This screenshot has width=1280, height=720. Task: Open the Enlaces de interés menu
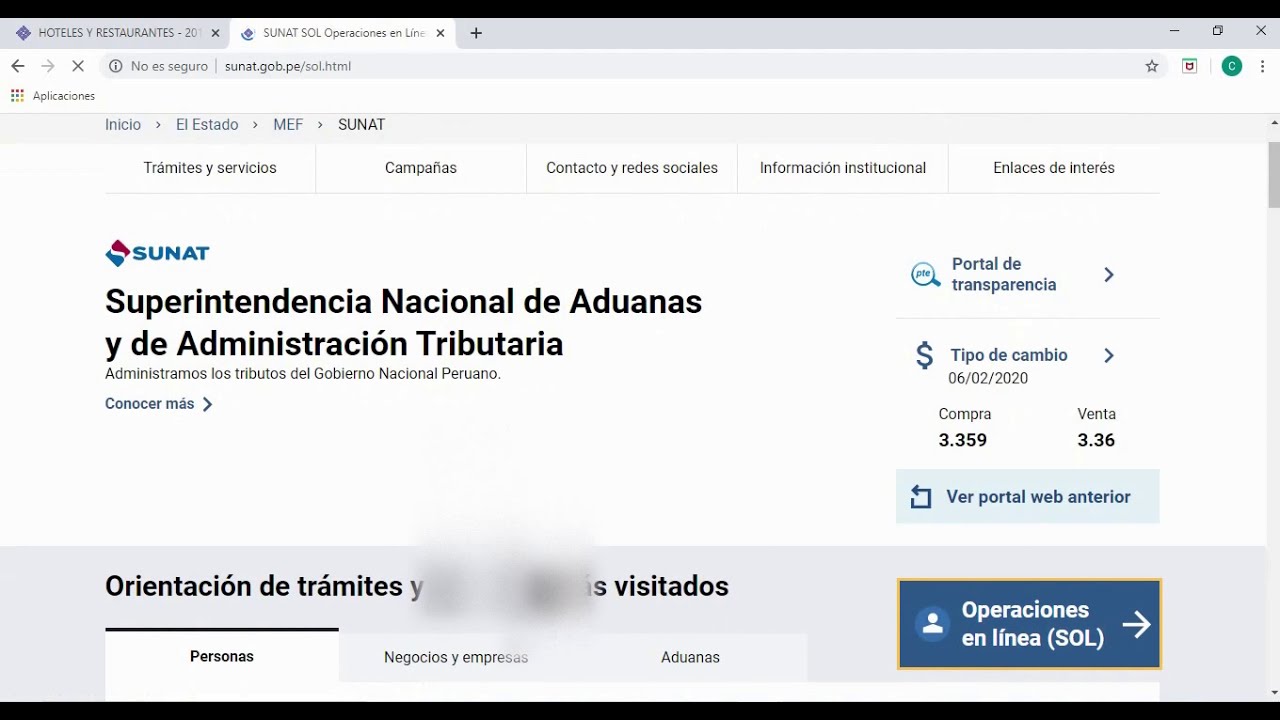(x=1054, y=168)
